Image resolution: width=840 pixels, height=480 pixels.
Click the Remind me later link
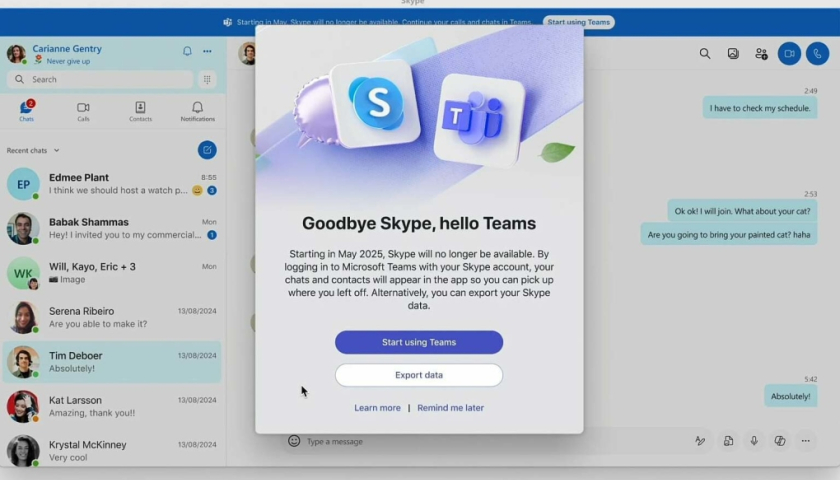450,408
